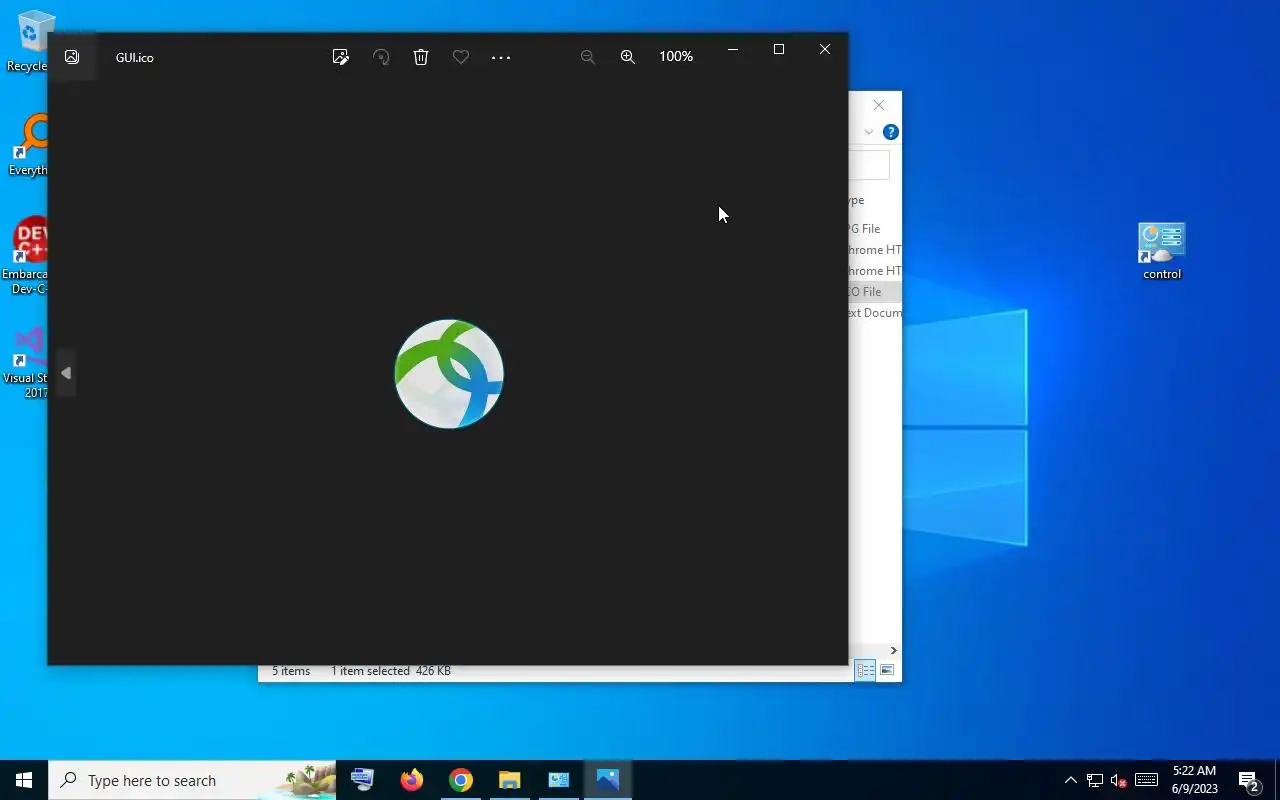Click the displayed GUI.ico icon image

(x=449, y=374)
